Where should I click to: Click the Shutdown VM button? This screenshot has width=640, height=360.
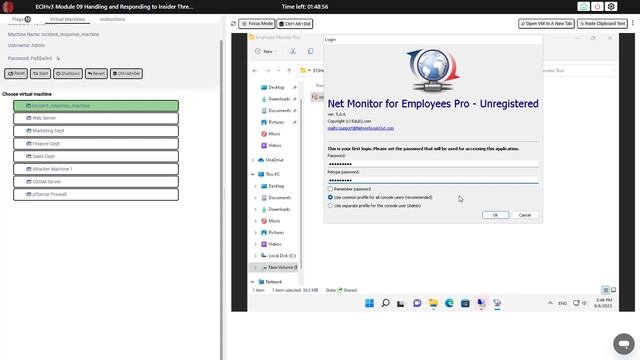[x=68, y=73]
